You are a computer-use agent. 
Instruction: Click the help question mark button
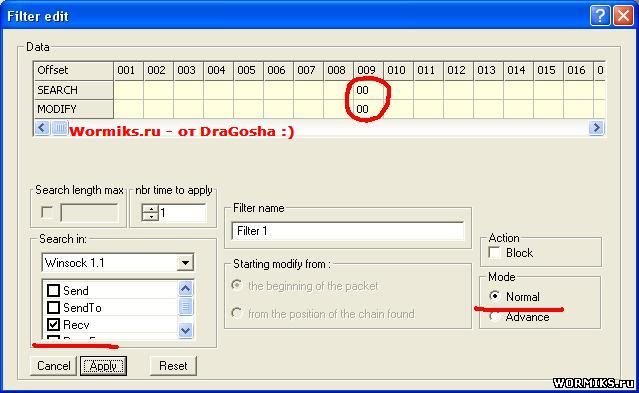599,16
